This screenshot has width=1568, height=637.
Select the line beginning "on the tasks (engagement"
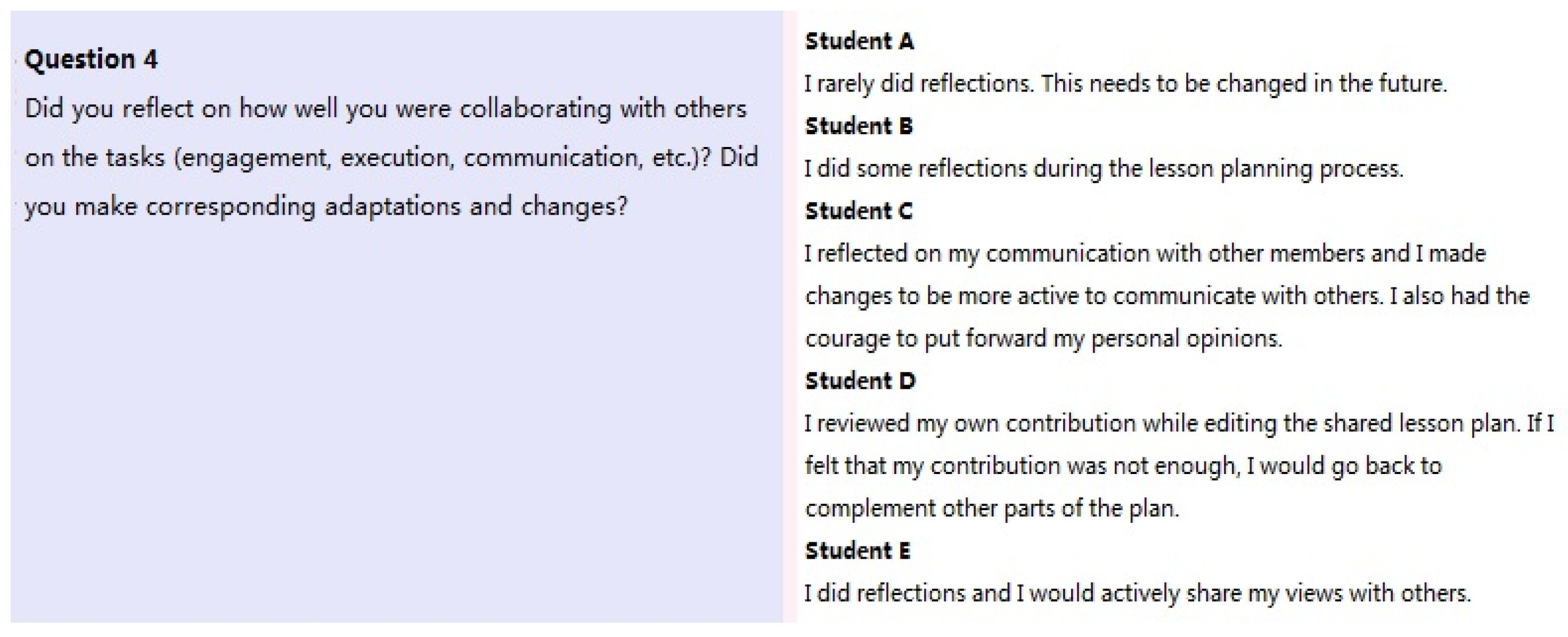pyautogui.click(x=391, y=158)
